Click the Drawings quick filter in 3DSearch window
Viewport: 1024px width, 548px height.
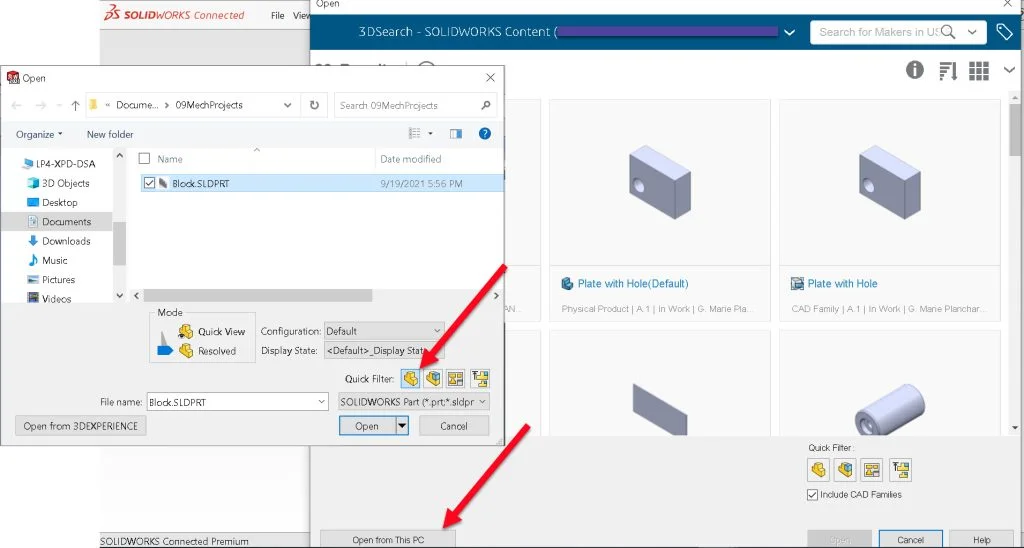(872, 470)
